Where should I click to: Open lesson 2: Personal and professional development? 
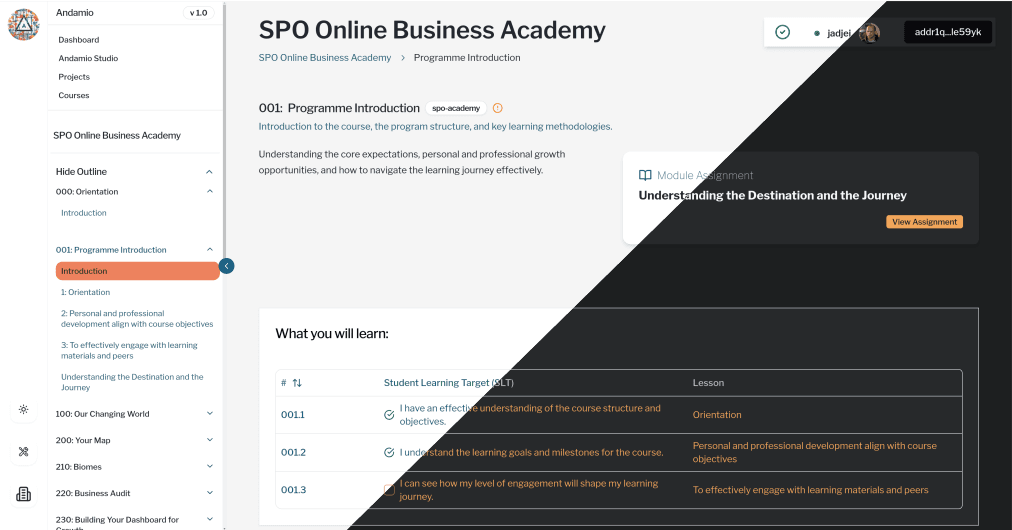tap(137, 319)
